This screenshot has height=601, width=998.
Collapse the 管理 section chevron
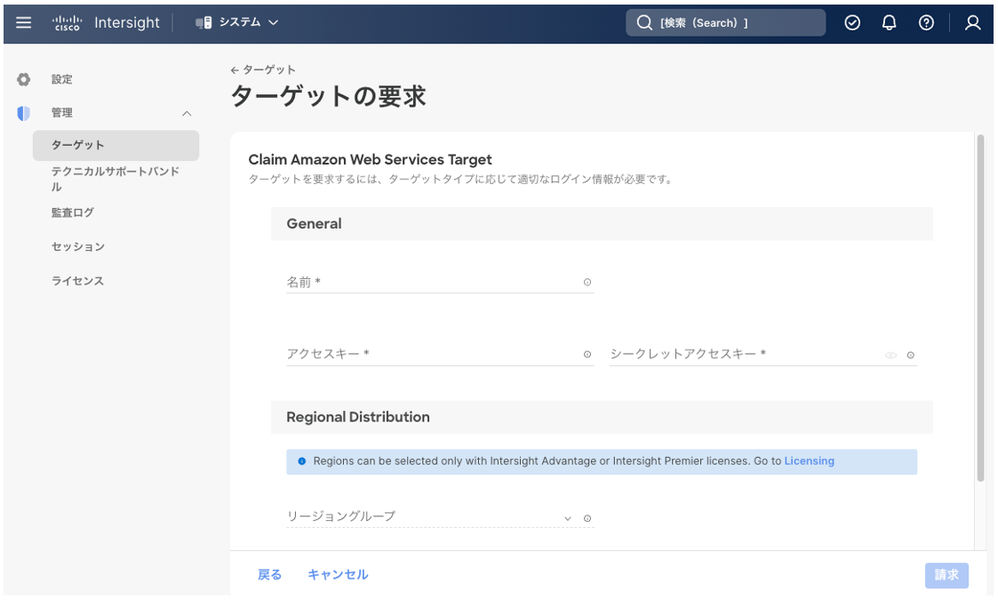tap(186, 113)
